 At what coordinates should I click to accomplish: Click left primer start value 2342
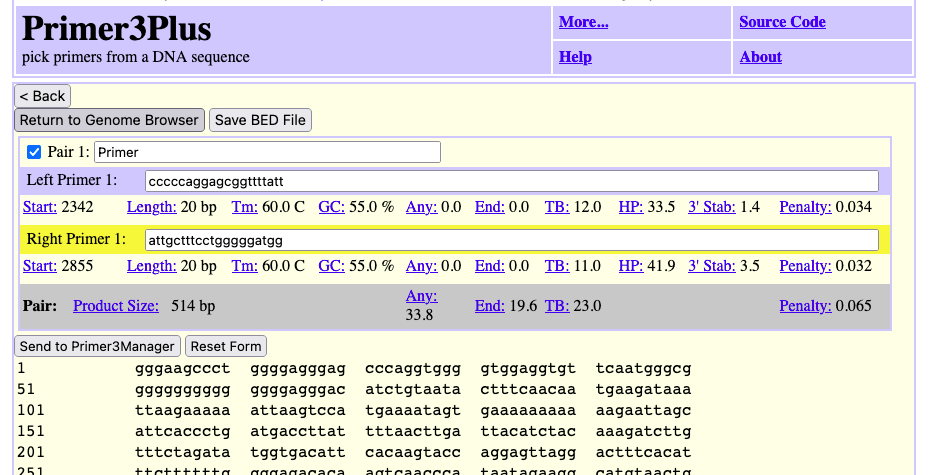(x=77, y=207)
